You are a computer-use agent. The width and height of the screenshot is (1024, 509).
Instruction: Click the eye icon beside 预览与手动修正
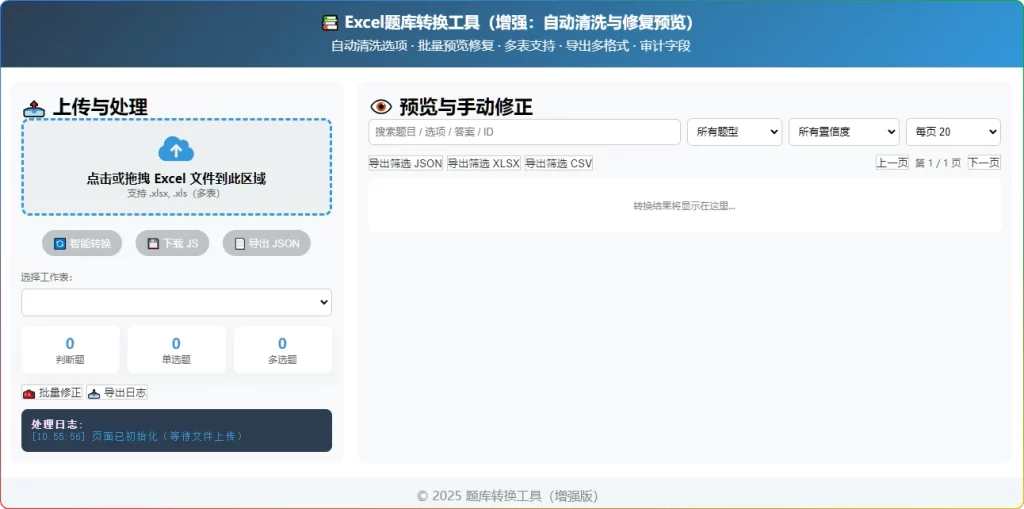[x=381, y=107]
